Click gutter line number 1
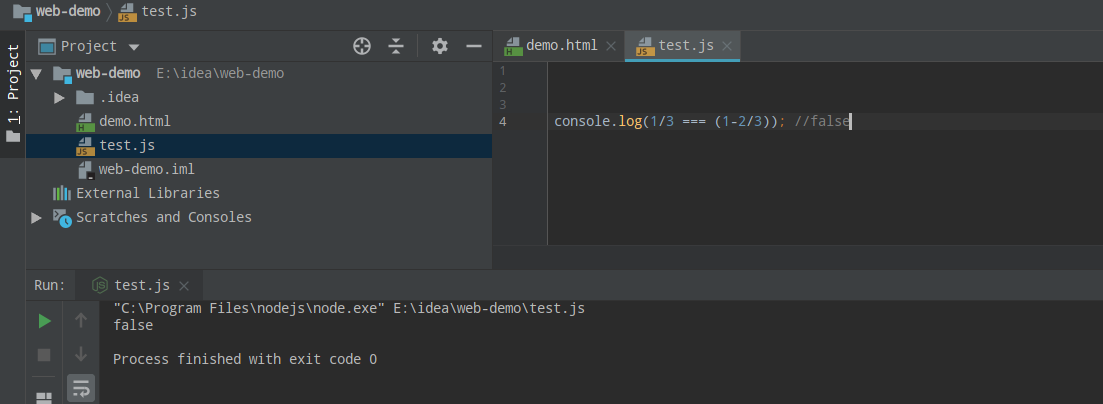Viewport: 1103px width, 404px height. [x=503, y=70]
